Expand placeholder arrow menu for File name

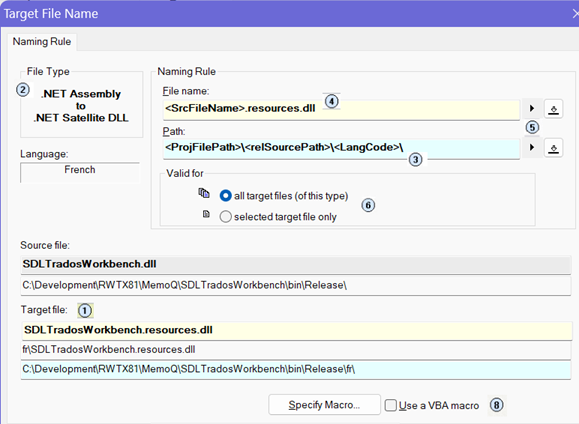(532, 108)
